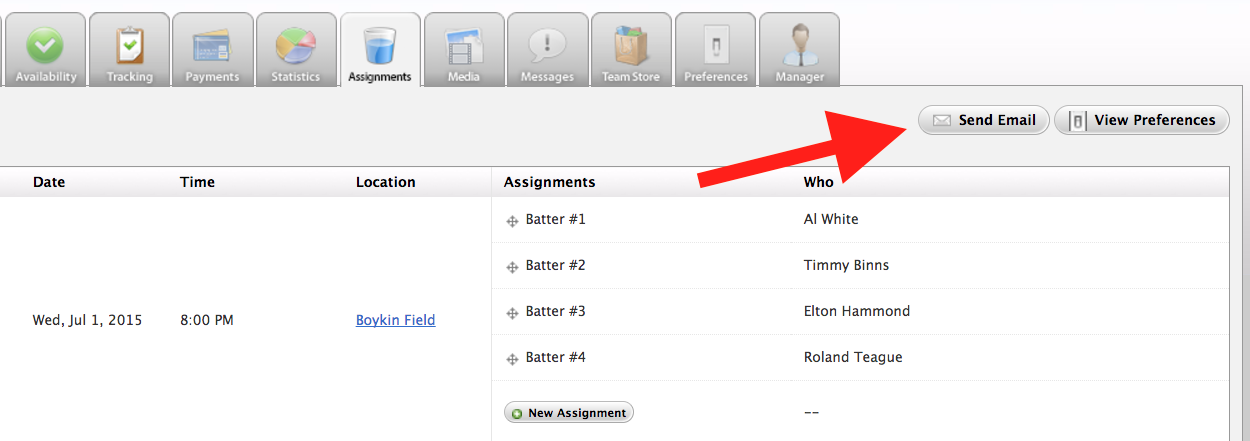Click the move handle beside Batter #4
This screenshot has height=441, width=1250.
click(x=512, y=358)
